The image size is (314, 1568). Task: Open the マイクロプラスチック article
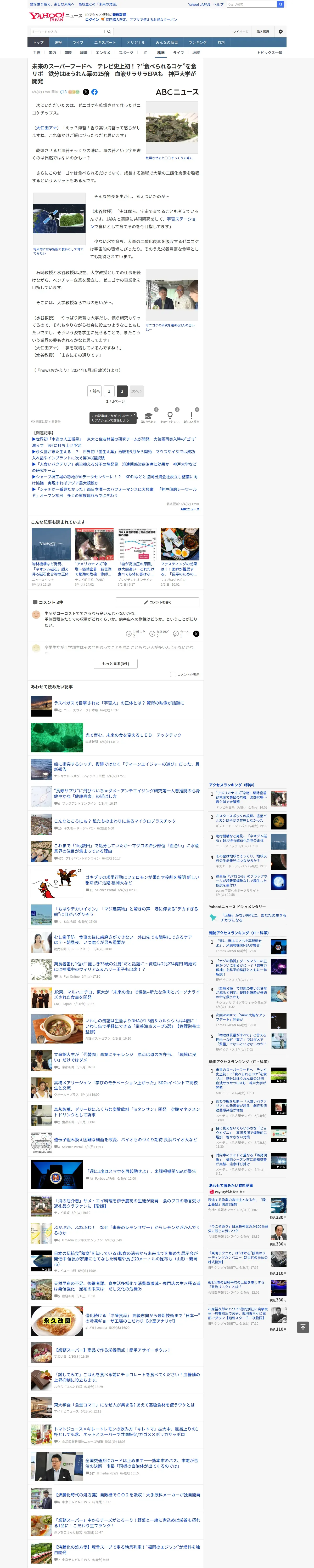(x=115, y=821)
